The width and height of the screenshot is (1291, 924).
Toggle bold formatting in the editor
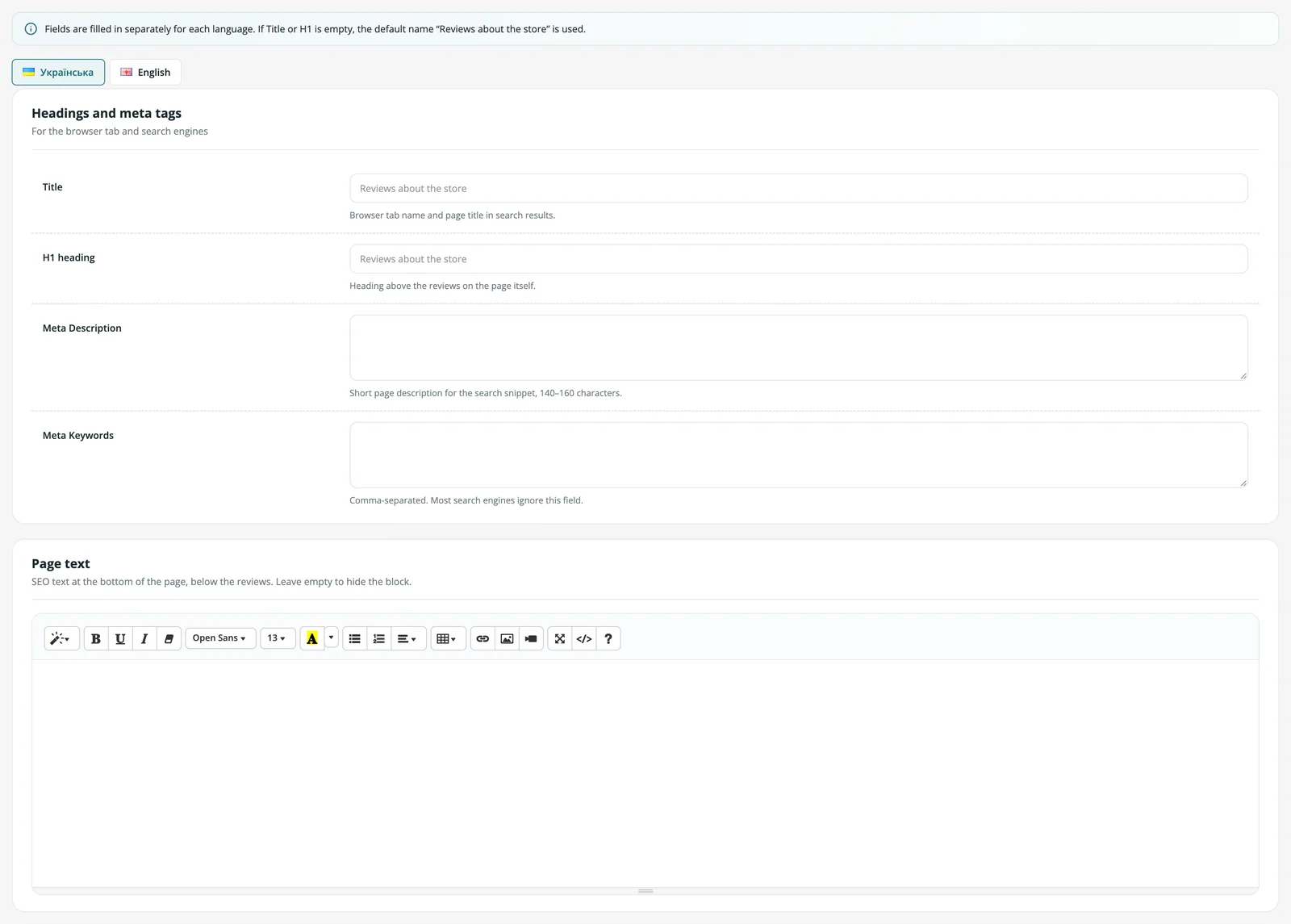coord(96,638)
